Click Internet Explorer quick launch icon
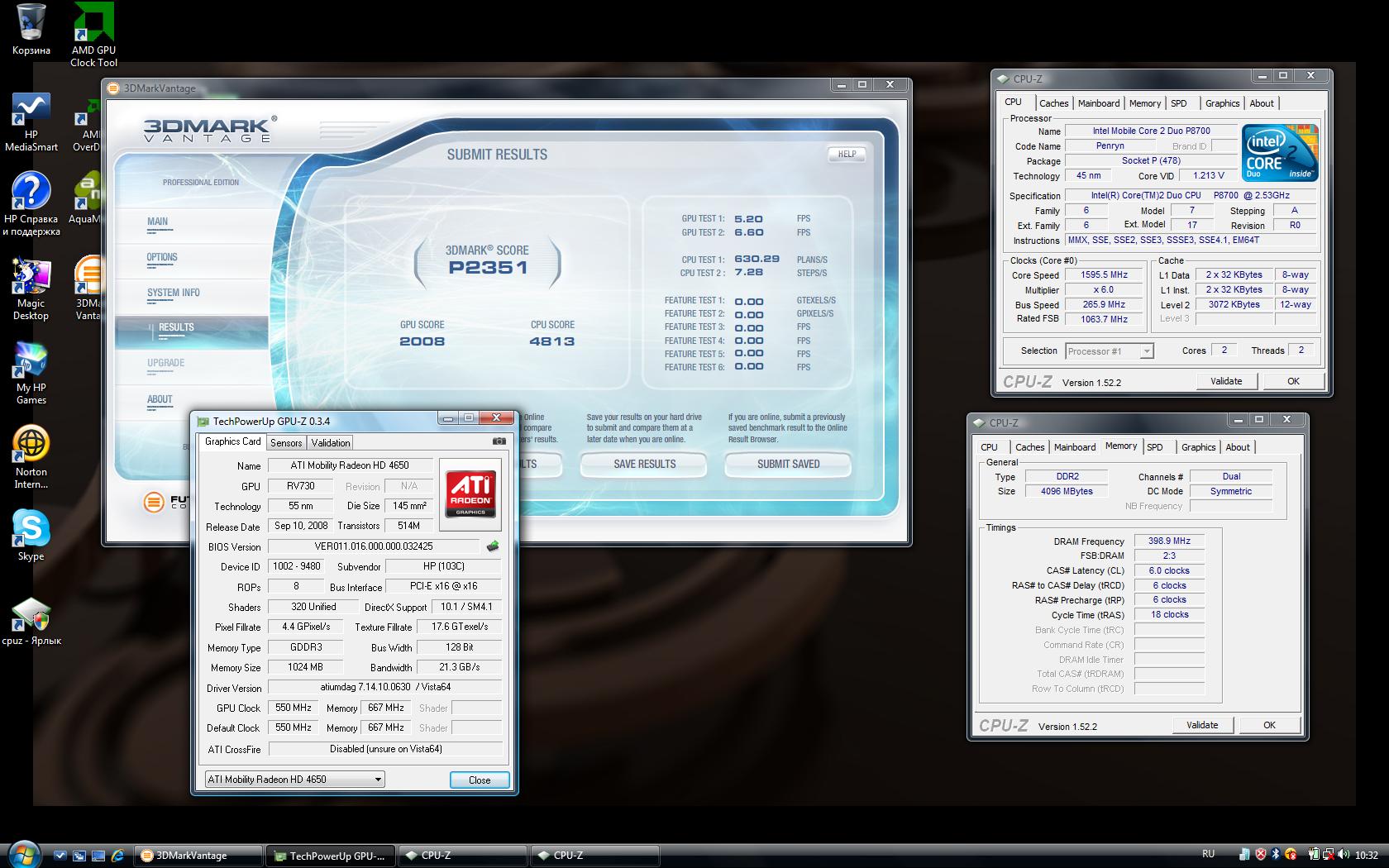Viewport: 1389px width, 868px height. 117,856
